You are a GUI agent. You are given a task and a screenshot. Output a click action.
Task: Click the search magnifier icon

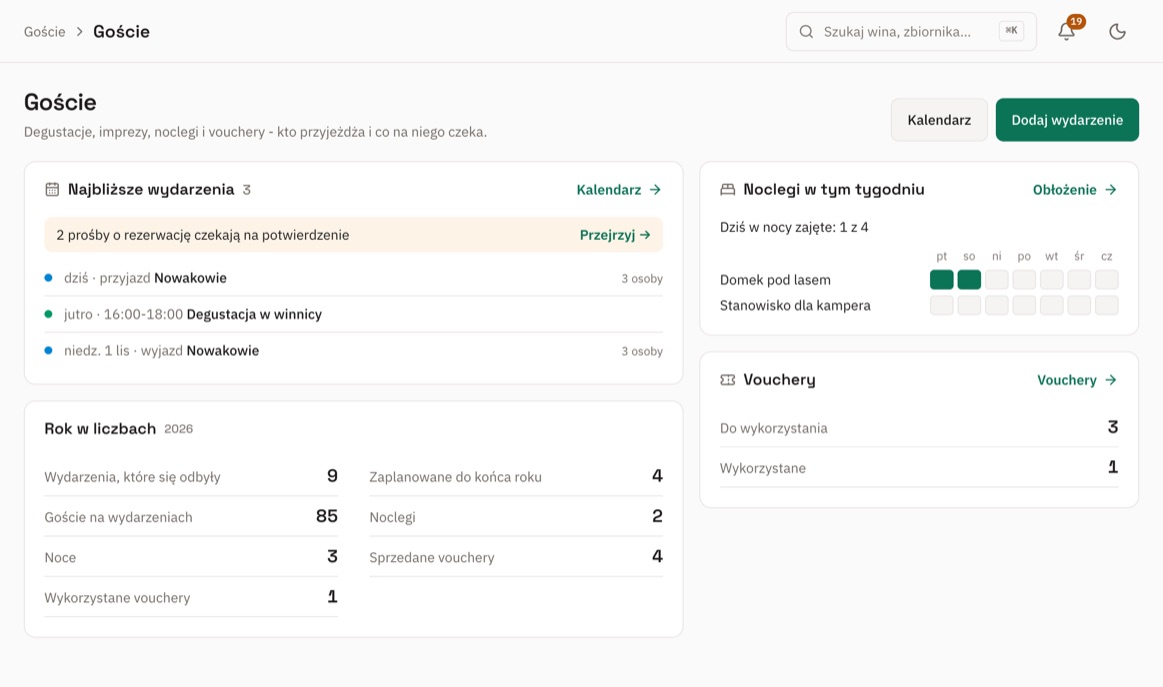coord(805,31)
